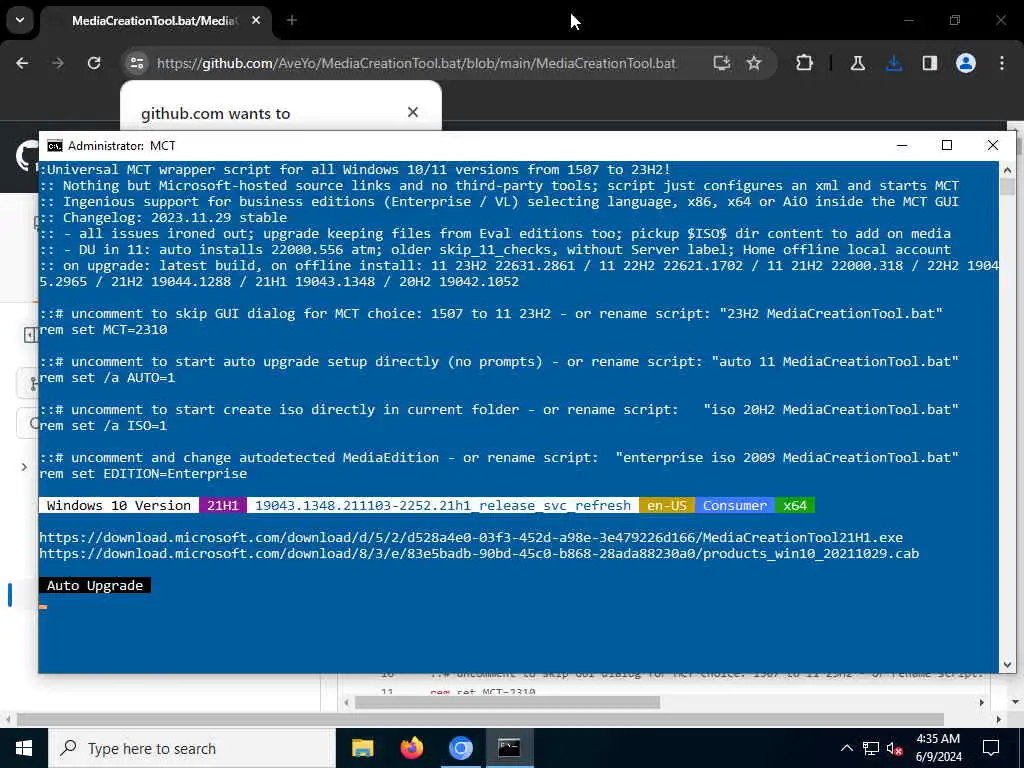Viewport: 1024px width, 768px height.
Task: Close the MediaCreationTool.bat tab
Action: click(256, 20)
